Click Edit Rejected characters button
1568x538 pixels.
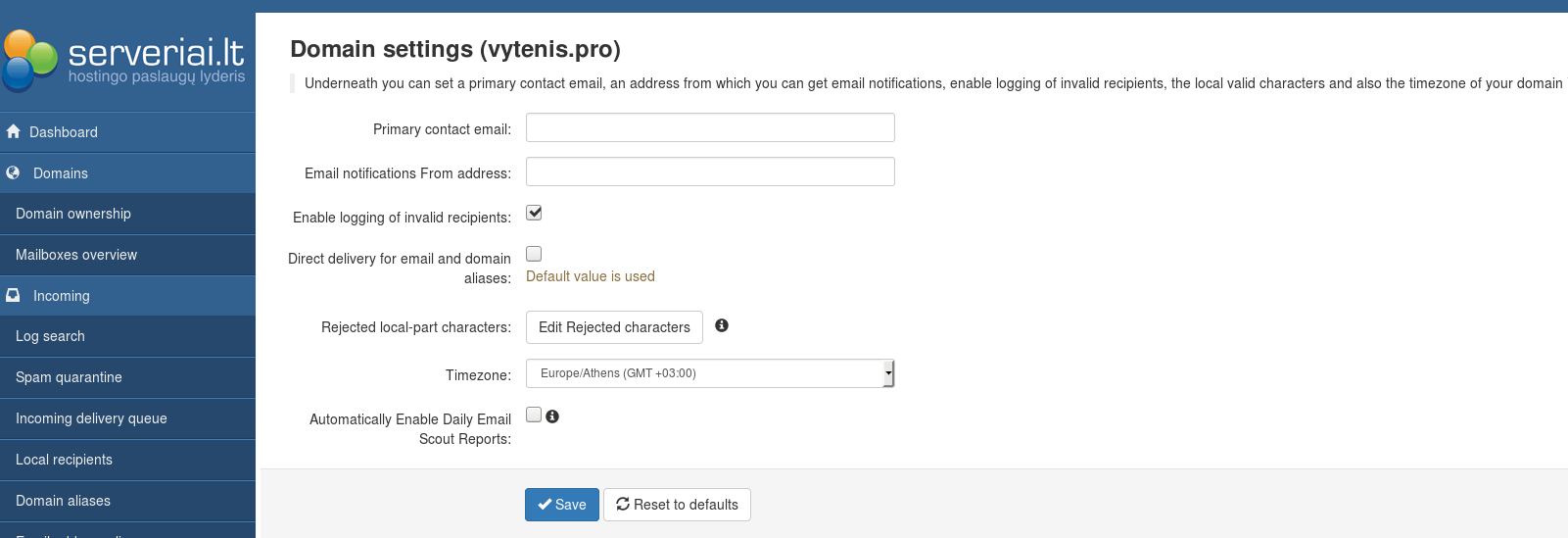click(x=614, y=327)
